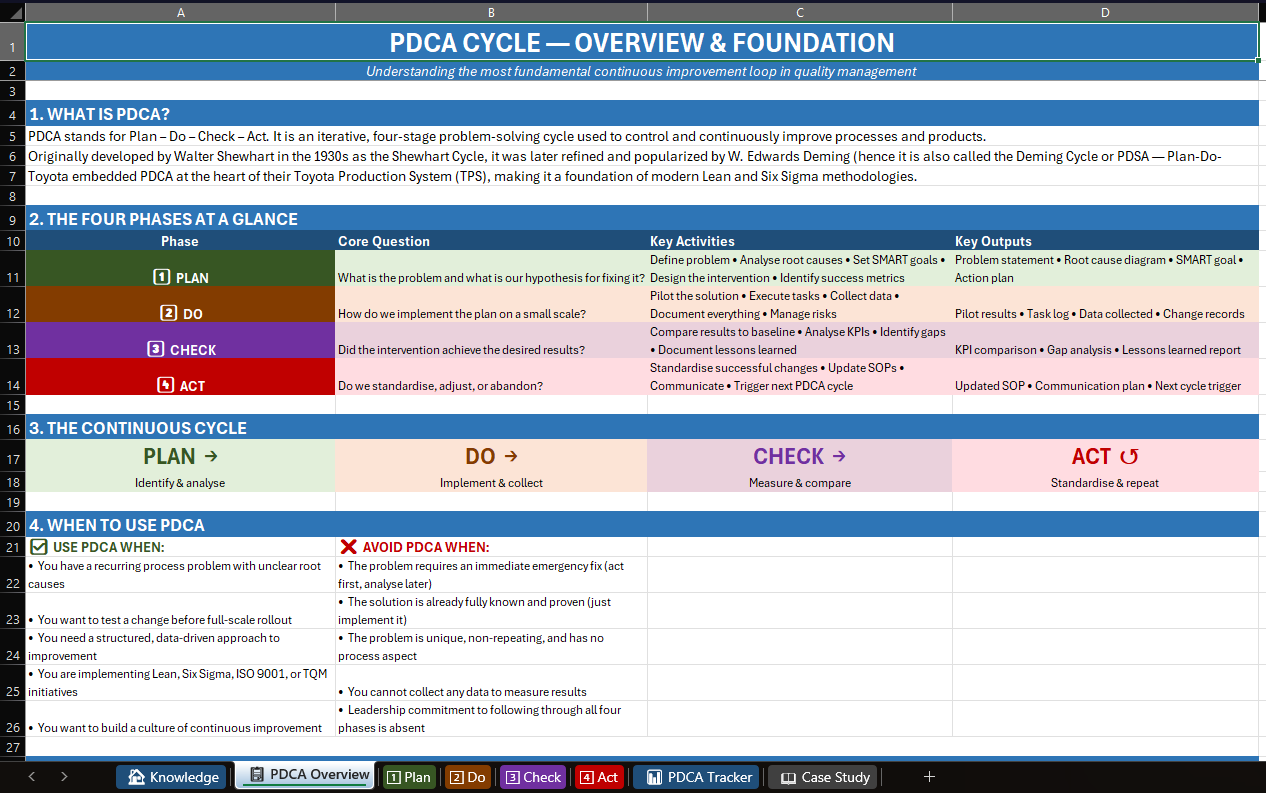Click the right sheet navigation arrow
This screenshot has width=1266, height=793.
coord(63,776)
